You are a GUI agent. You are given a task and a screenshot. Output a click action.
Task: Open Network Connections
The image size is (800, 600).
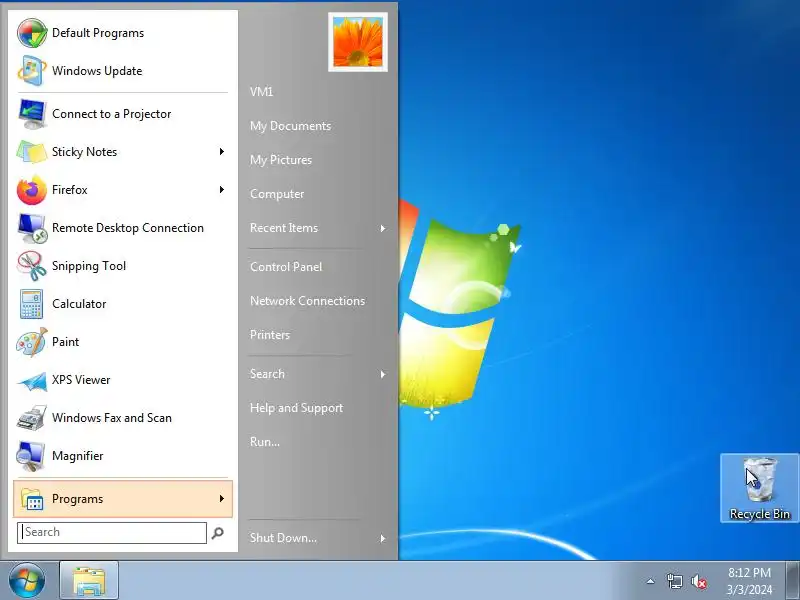[307, 301]
